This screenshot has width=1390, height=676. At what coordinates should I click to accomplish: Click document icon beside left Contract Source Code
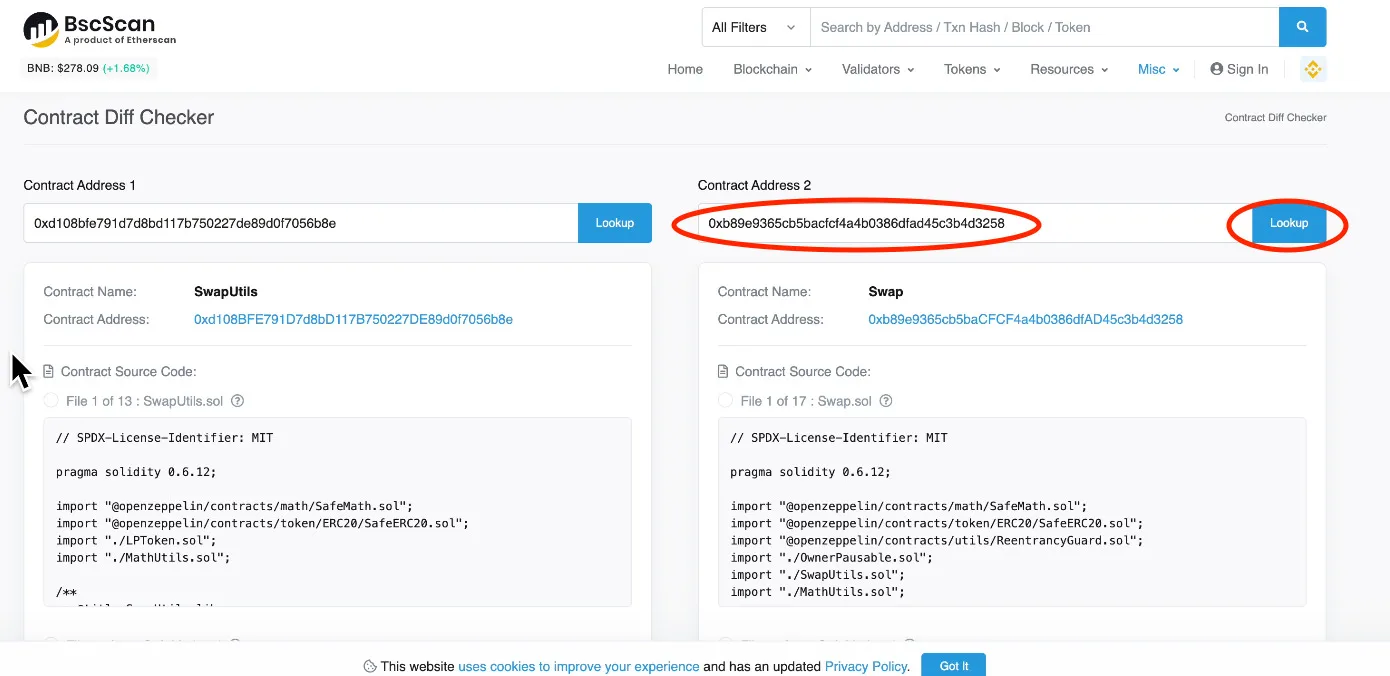point(49,371)
